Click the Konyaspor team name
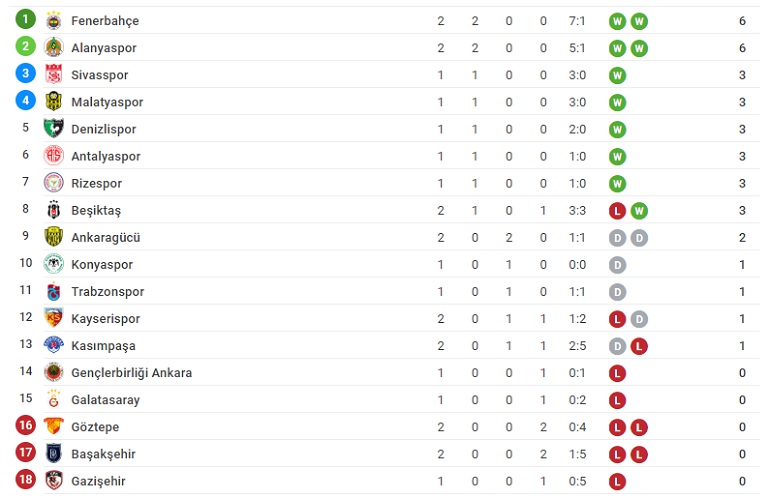The image size is (770, 498). pyautogui.click(x=102, y=265)
